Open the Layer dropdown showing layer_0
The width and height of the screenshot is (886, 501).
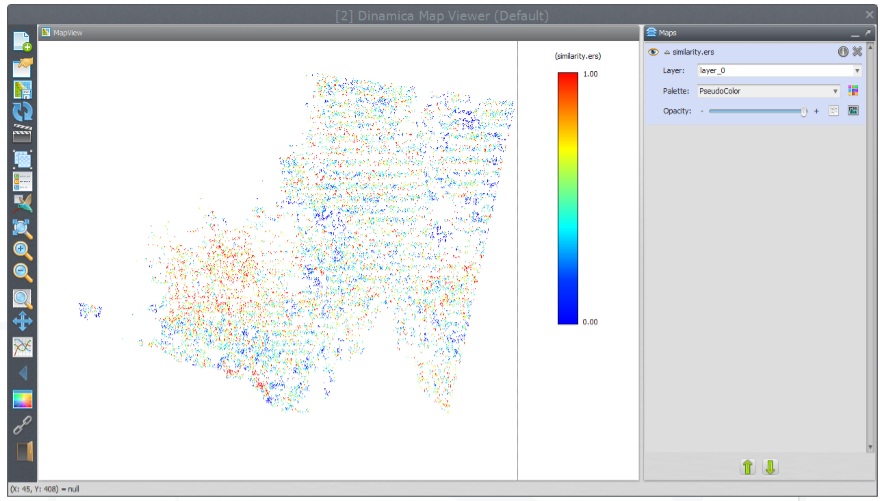(779, 71)
